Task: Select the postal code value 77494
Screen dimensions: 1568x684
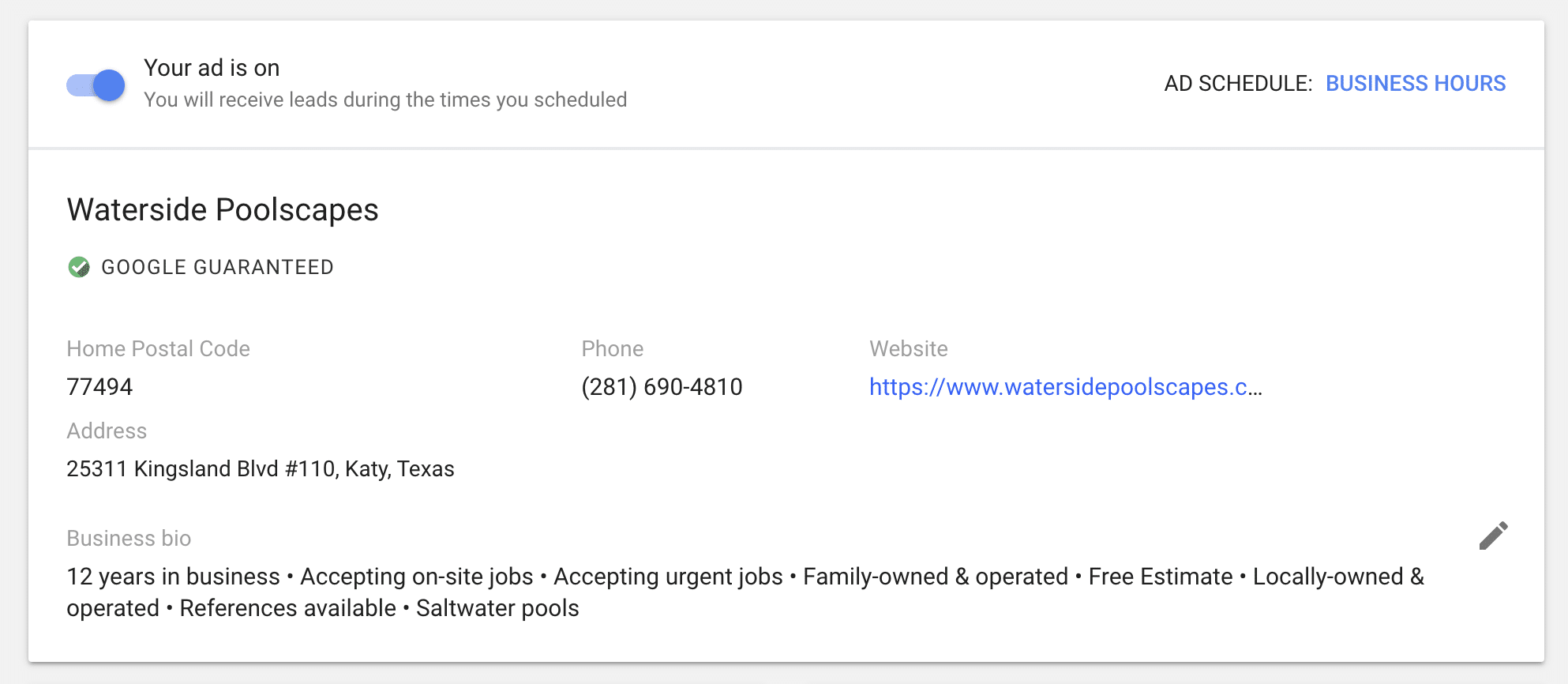Action: pyautogui.click(x=99, y=387)
